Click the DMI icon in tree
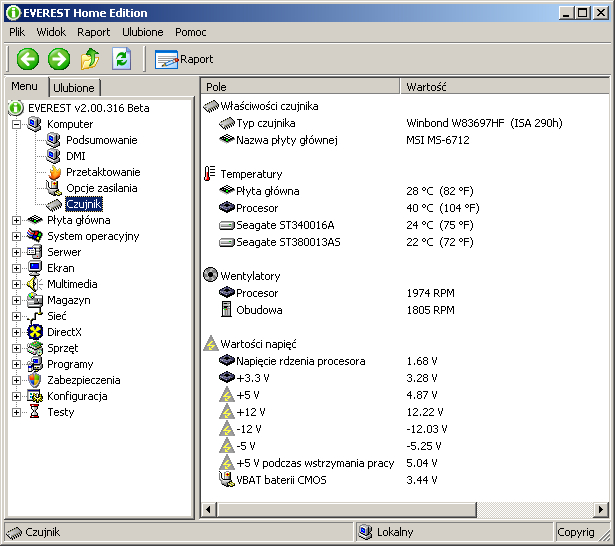The height and width of the screenshot is (546, 615). [54, 156]
